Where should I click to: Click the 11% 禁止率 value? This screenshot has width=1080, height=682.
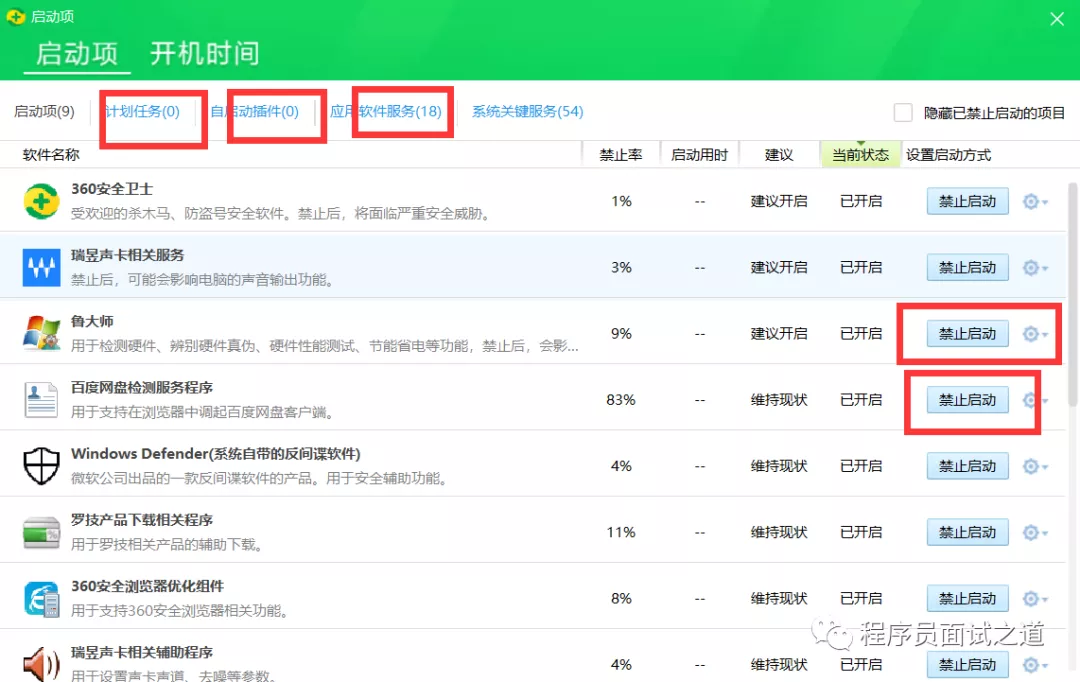[621, 532]
